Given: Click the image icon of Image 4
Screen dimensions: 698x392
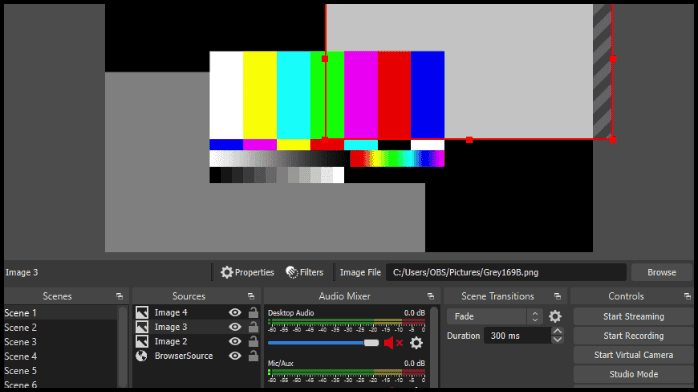Looking at the screenshot, I should coord(142,313).
